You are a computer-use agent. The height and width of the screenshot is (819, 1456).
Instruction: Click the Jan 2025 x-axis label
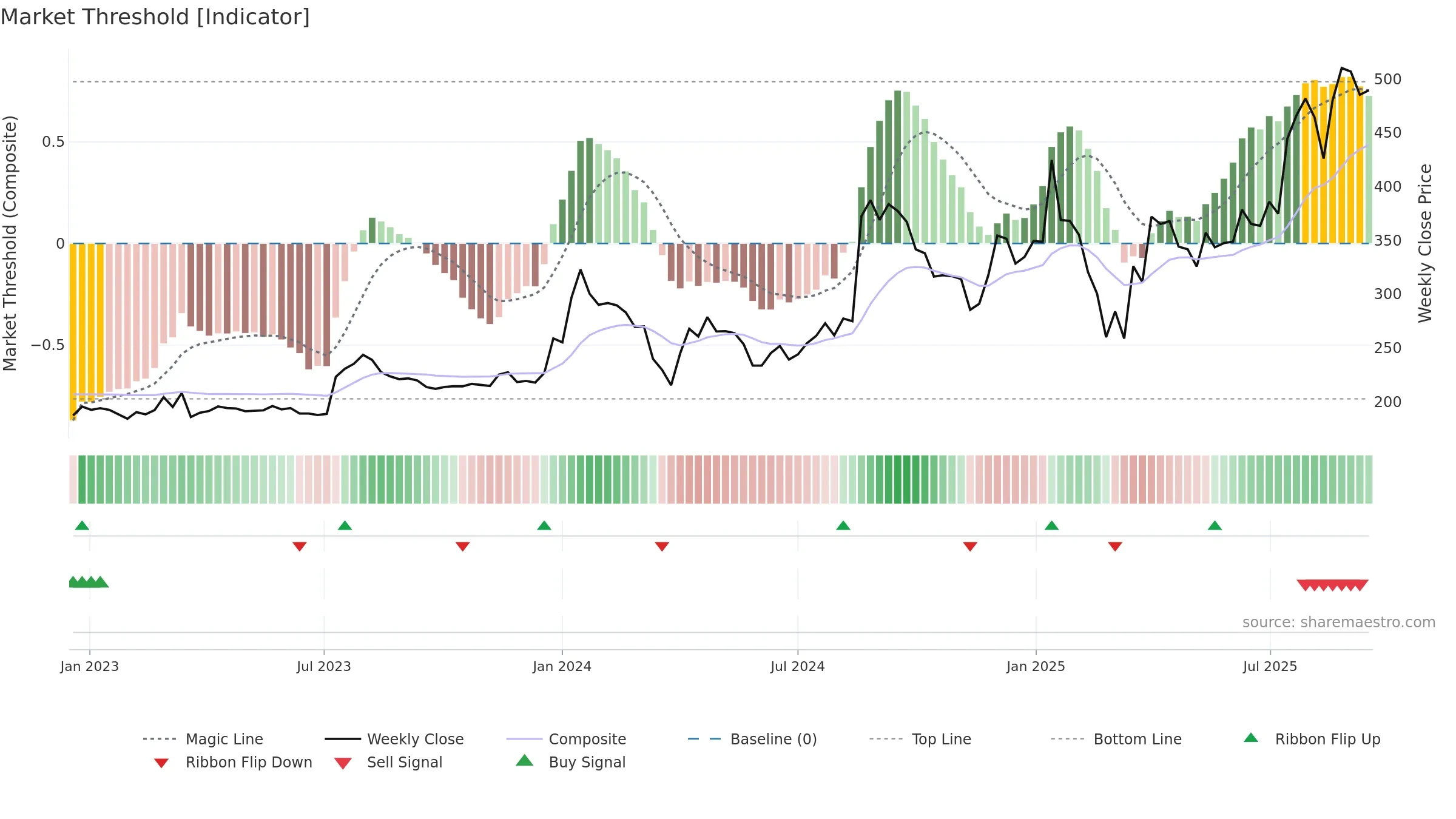(x=1036, y=666)
